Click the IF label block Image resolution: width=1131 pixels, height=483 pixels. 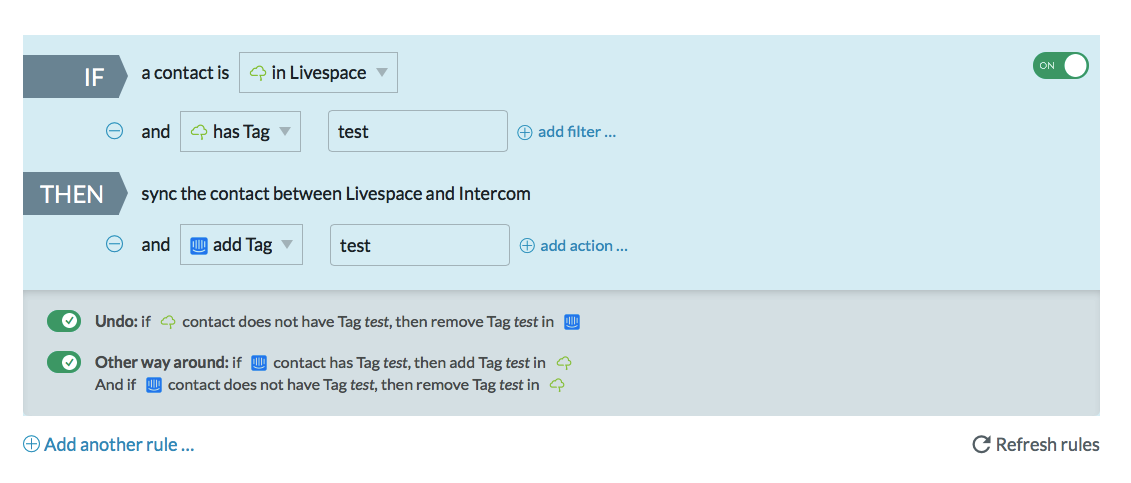click(75, 76)
